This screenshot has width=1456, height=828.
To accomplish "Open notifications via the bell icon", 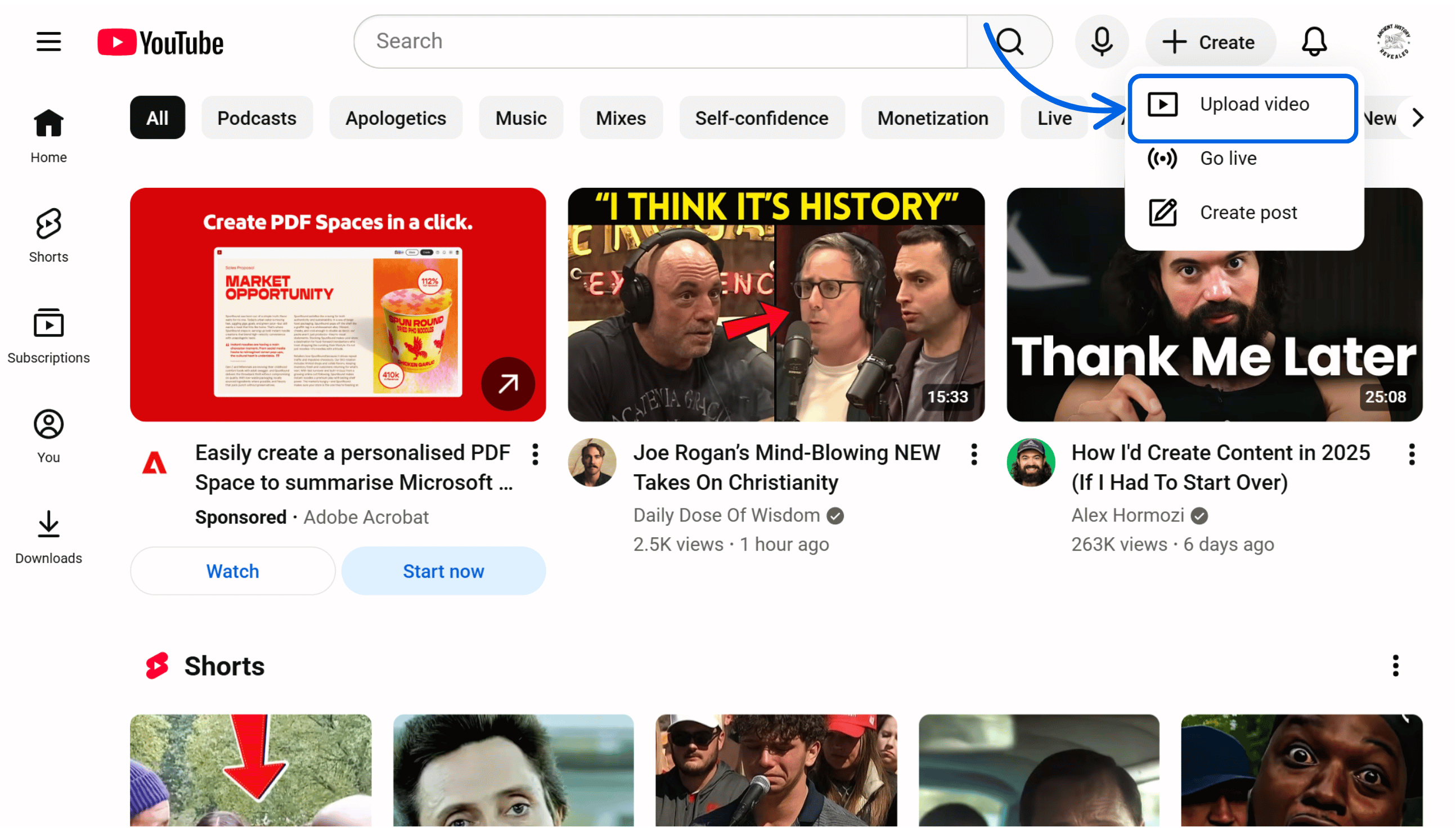I will [1314, 41].
